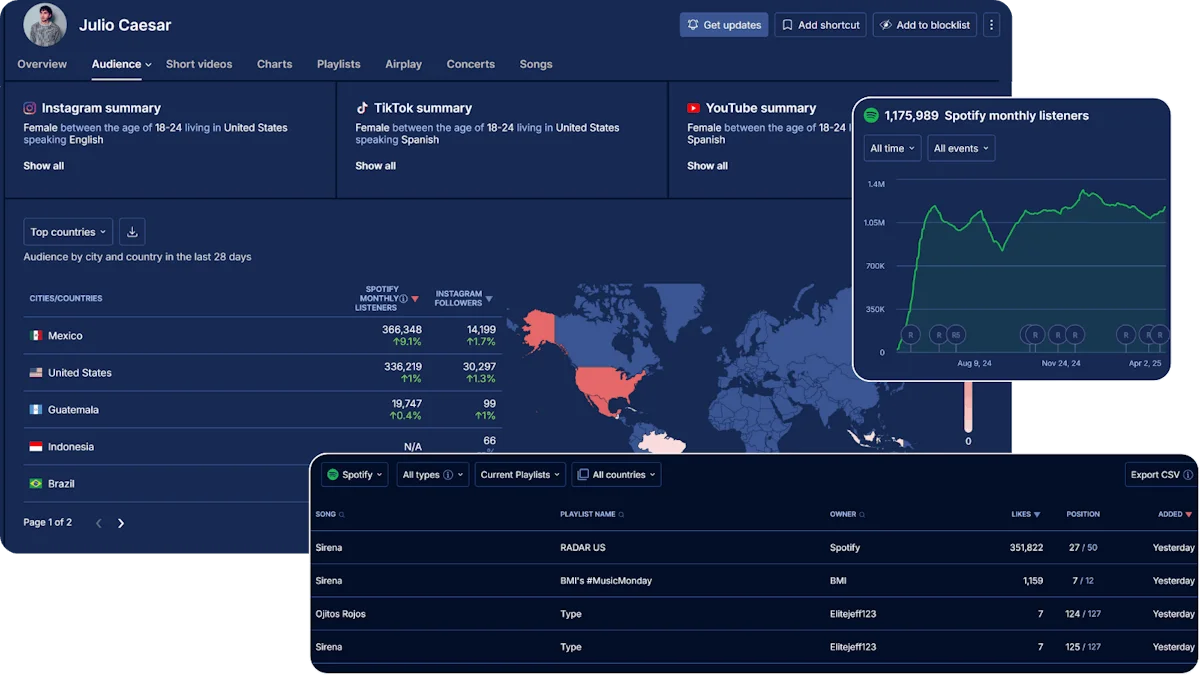Image resolution: width=1200 pixels, height=675 pixels.
Task: Go to next page using right arrow
Action: (121, 523)
